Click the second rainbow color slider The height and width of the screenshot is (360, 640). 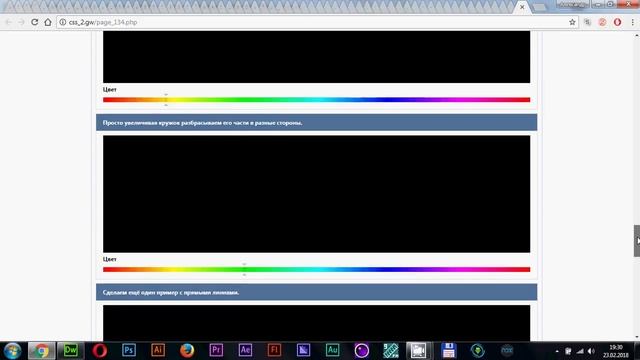[316, 269]
